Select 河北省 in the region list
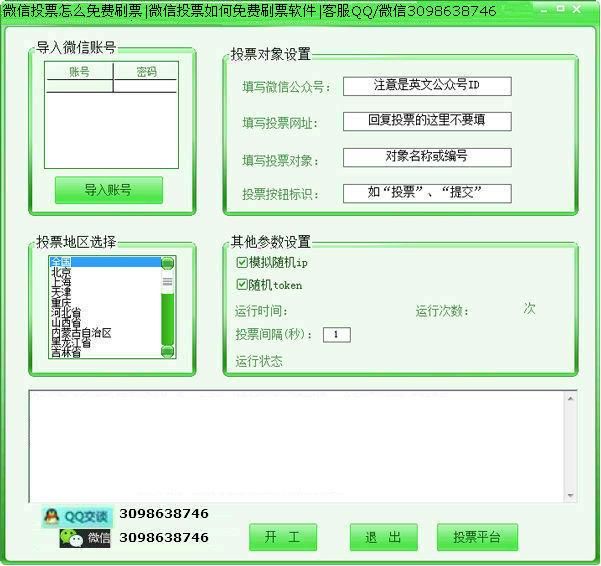Screen dimensions: 601x566 (105, 312)
